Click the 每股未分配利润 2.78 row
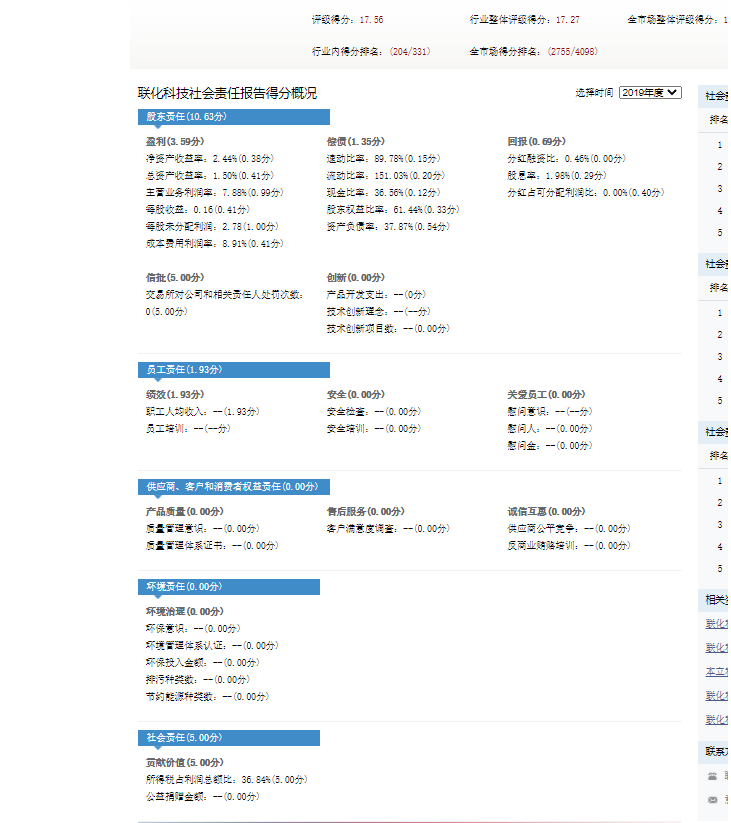 click(x=212, y=227)
